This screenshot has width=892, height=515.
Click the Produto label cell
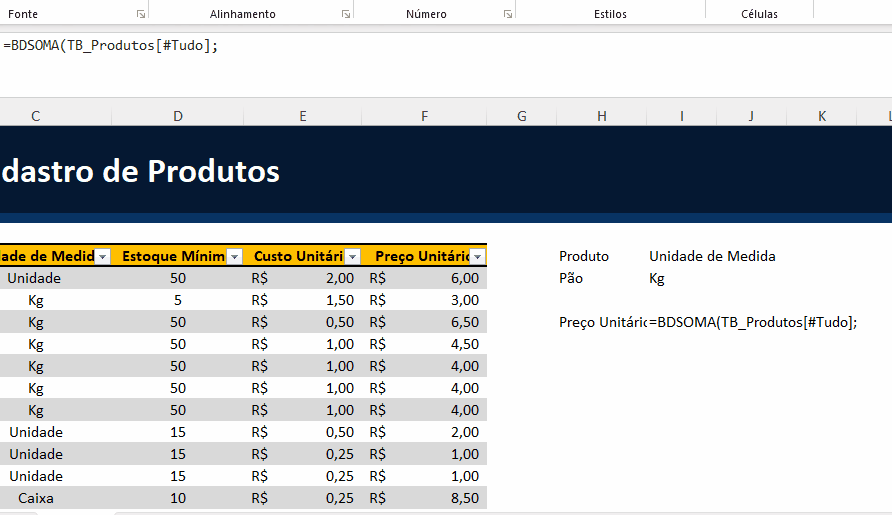584,256
